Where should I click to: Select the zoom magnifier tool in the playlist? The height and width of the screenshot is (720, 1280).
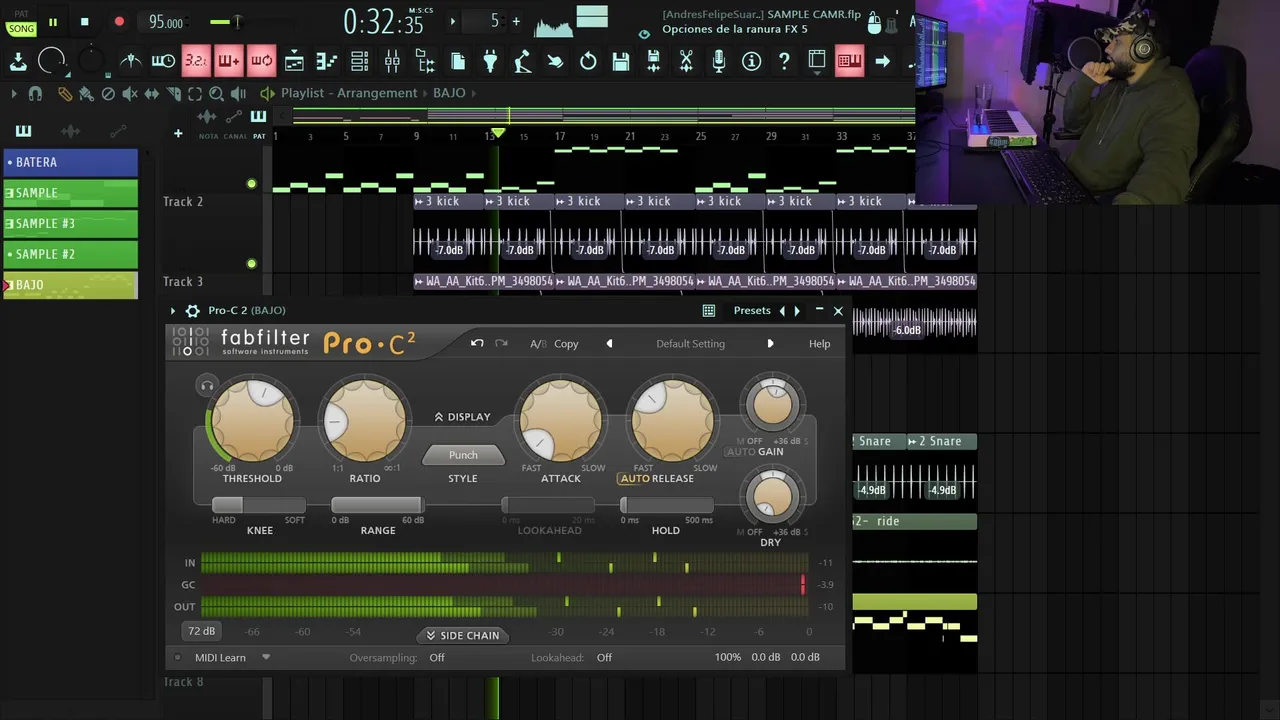(216, 94)
